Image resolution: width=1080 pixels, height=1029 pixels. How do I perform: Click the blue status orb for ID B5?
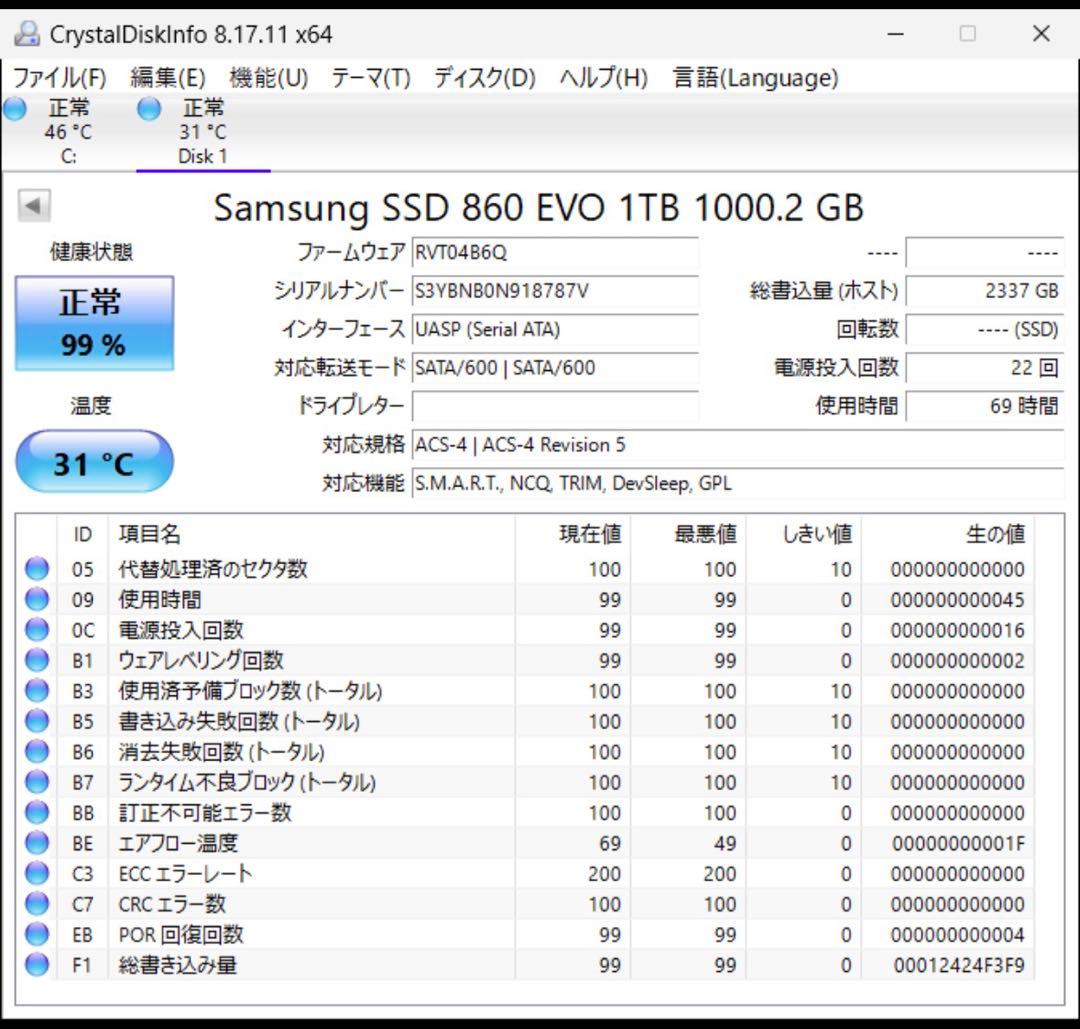coord(37,721)
